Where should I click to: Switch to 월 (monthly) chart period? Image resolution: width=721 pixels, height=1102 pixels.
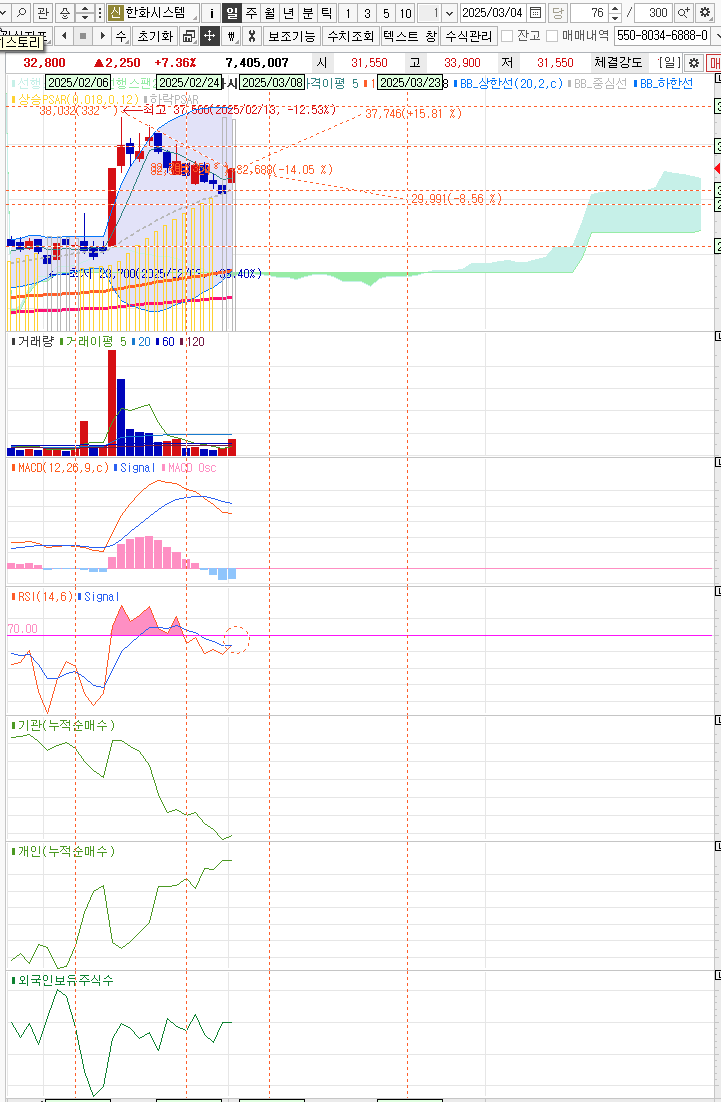coord(270,13)
